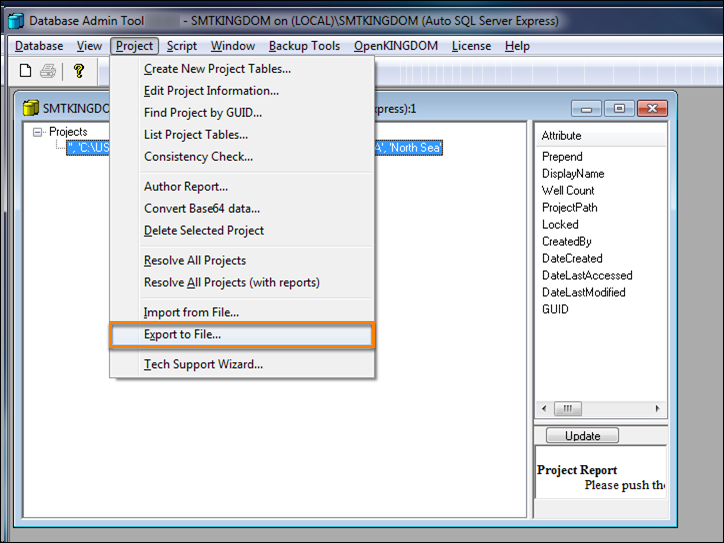Click the SMTKINGDOM child window database icon
724x543 pixels.
click(x=31, y=108)
